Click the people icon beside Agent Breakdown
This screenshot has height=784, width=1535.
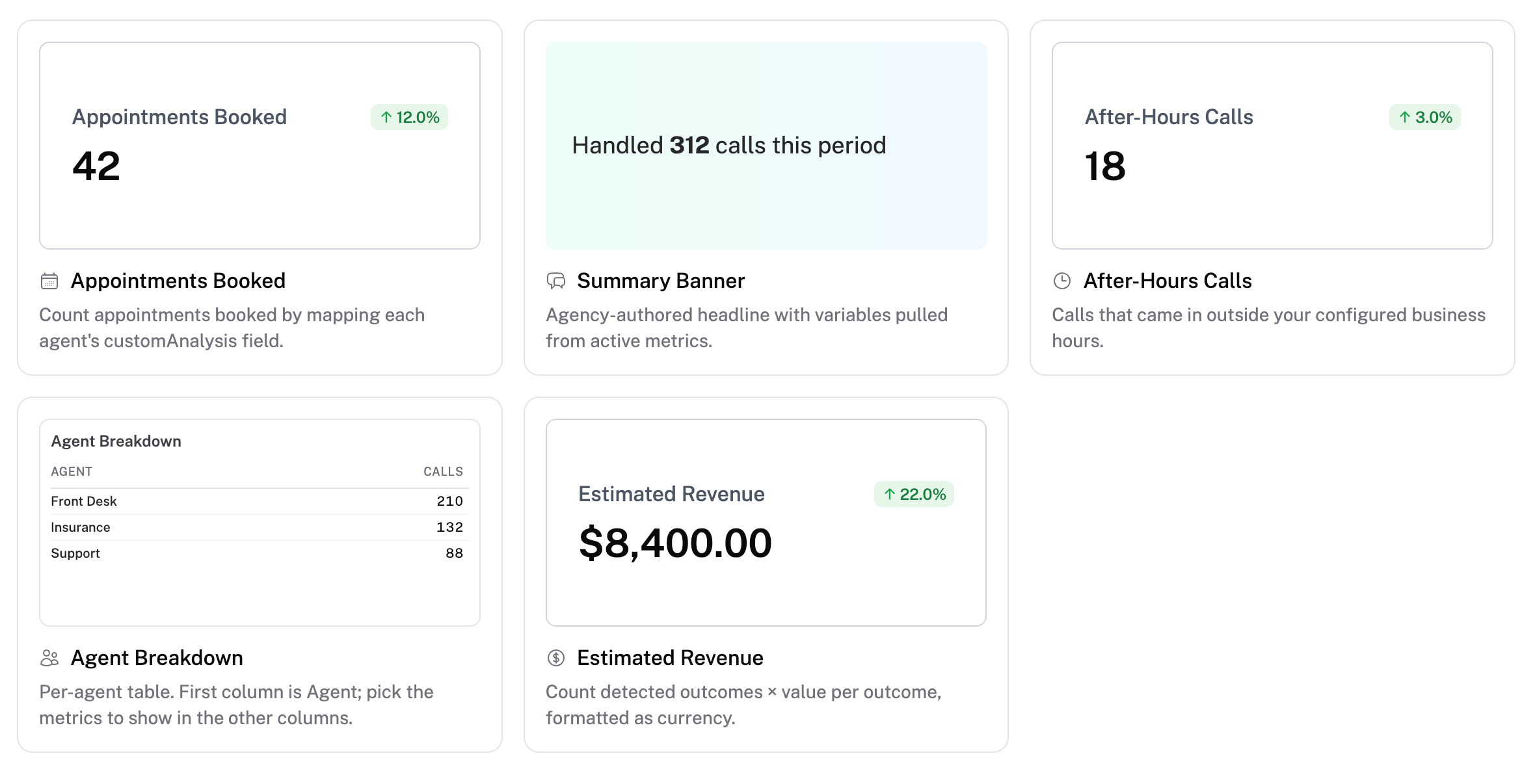[x=49, y=658]
